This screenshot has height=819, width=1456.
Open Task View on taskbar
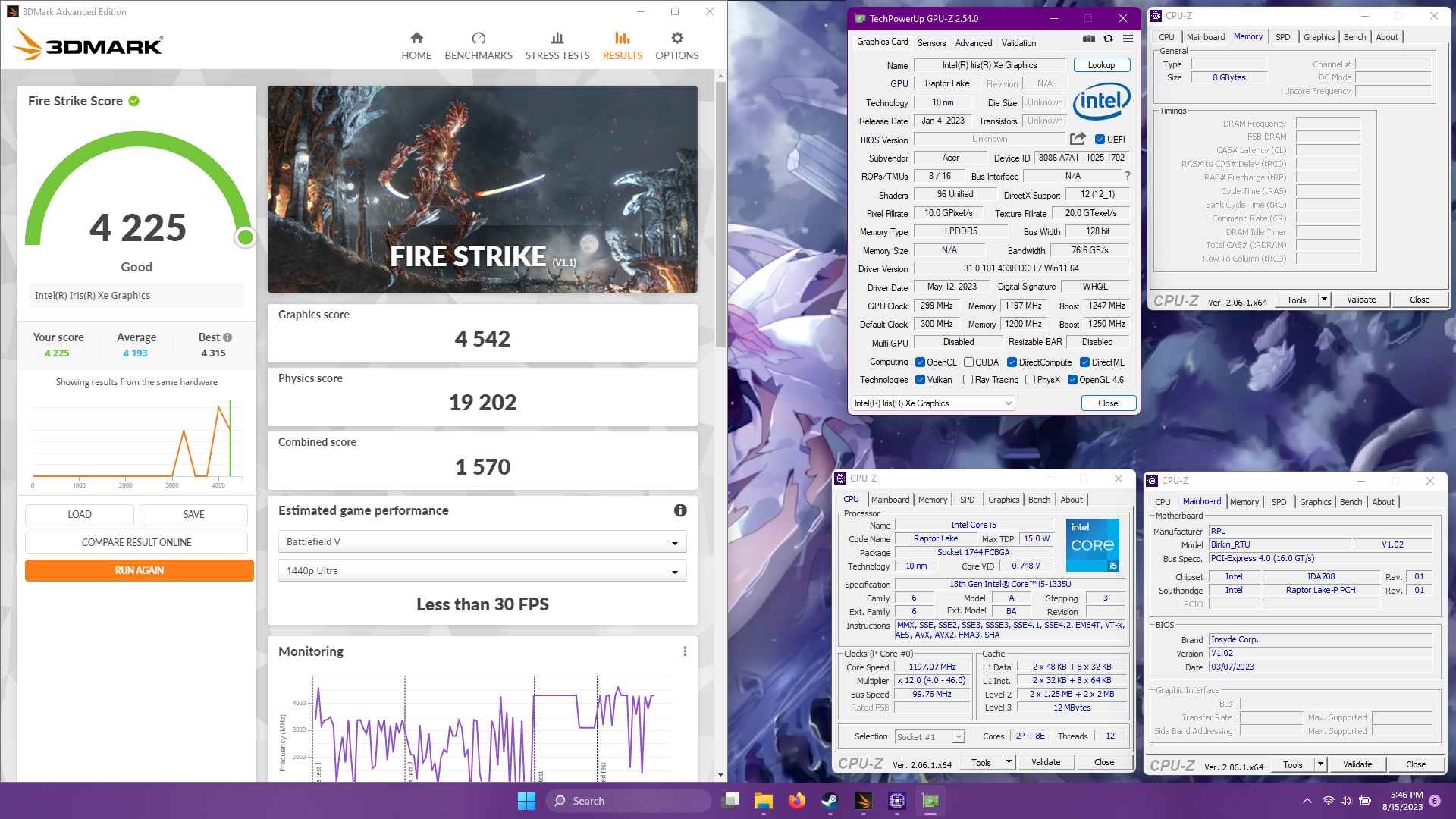click(x=731, y=801)
